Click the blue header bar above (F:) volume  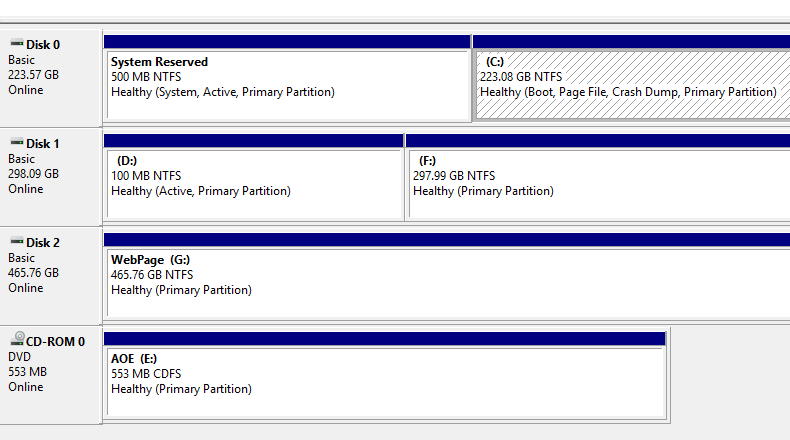pos(597,141)
